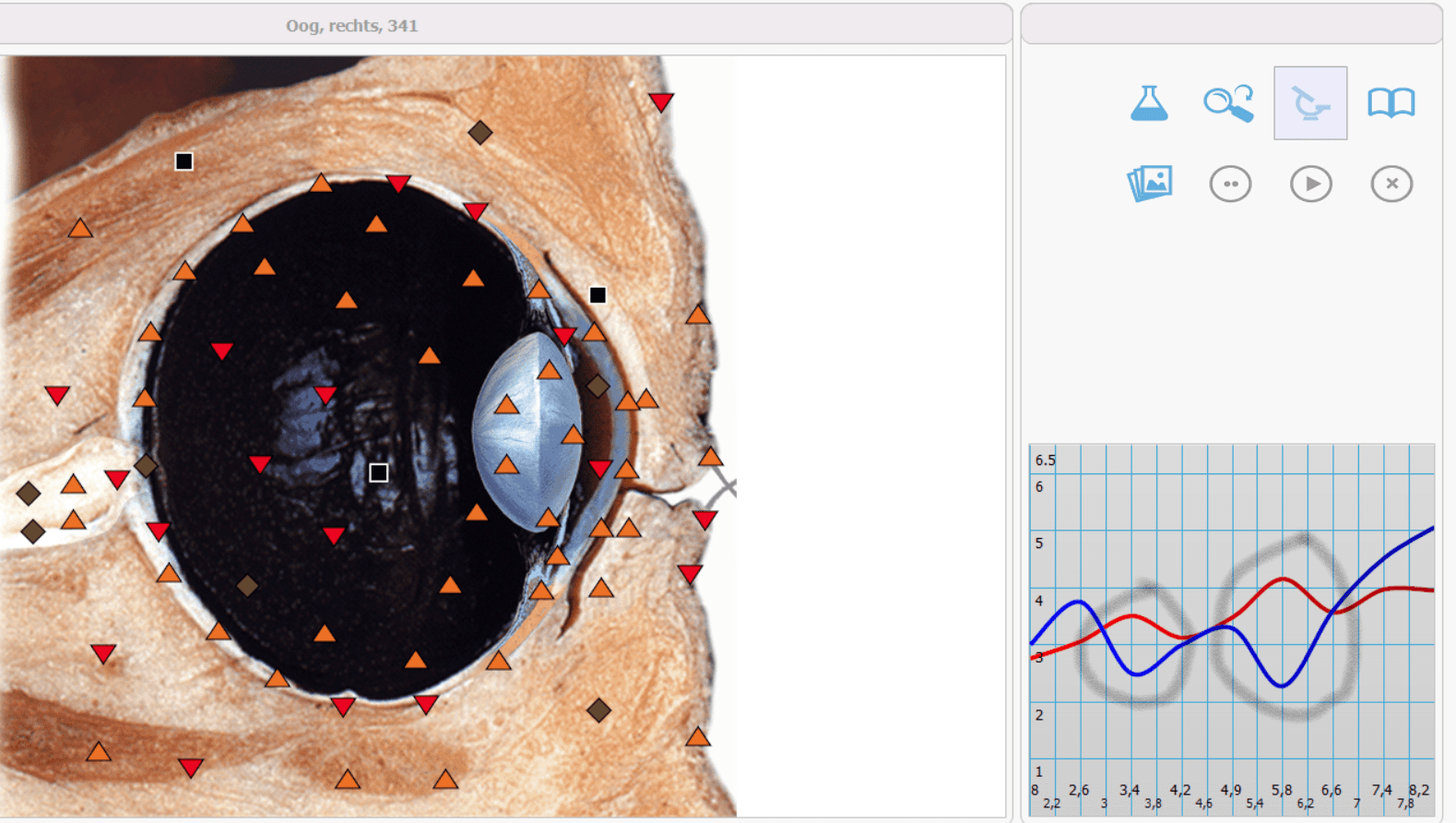Open the magnifier search icon

pyautogui.click(x=1229, y=103)
